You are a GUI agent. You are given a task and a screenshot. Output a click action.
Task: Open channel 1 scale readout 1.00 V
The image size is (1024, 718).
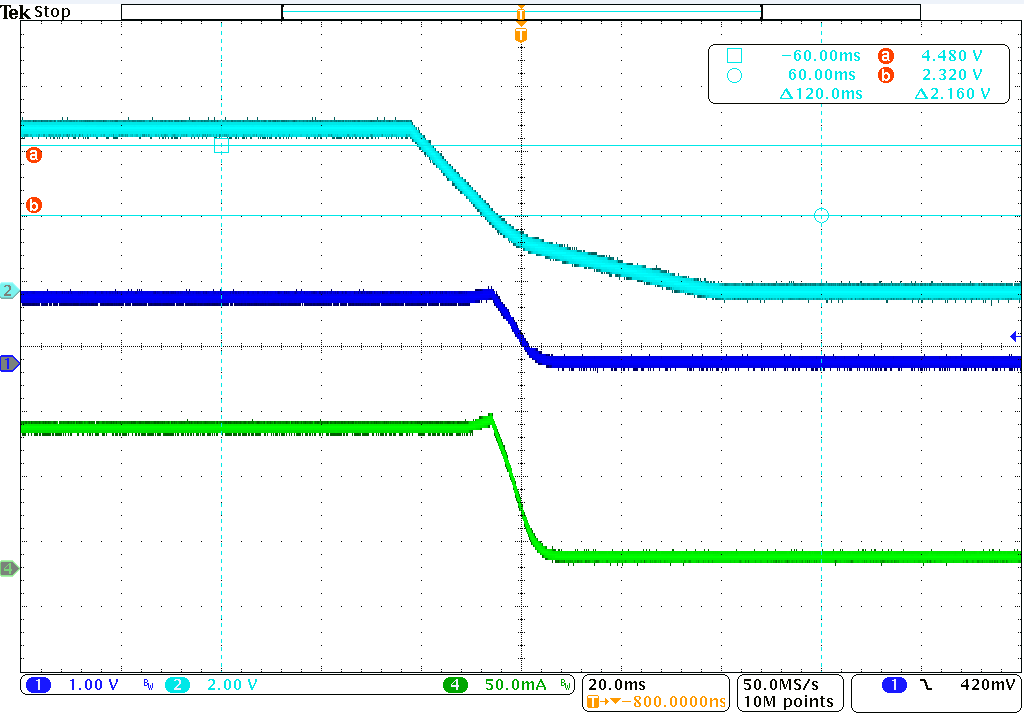pyautogui.click(x=93, y=685)
